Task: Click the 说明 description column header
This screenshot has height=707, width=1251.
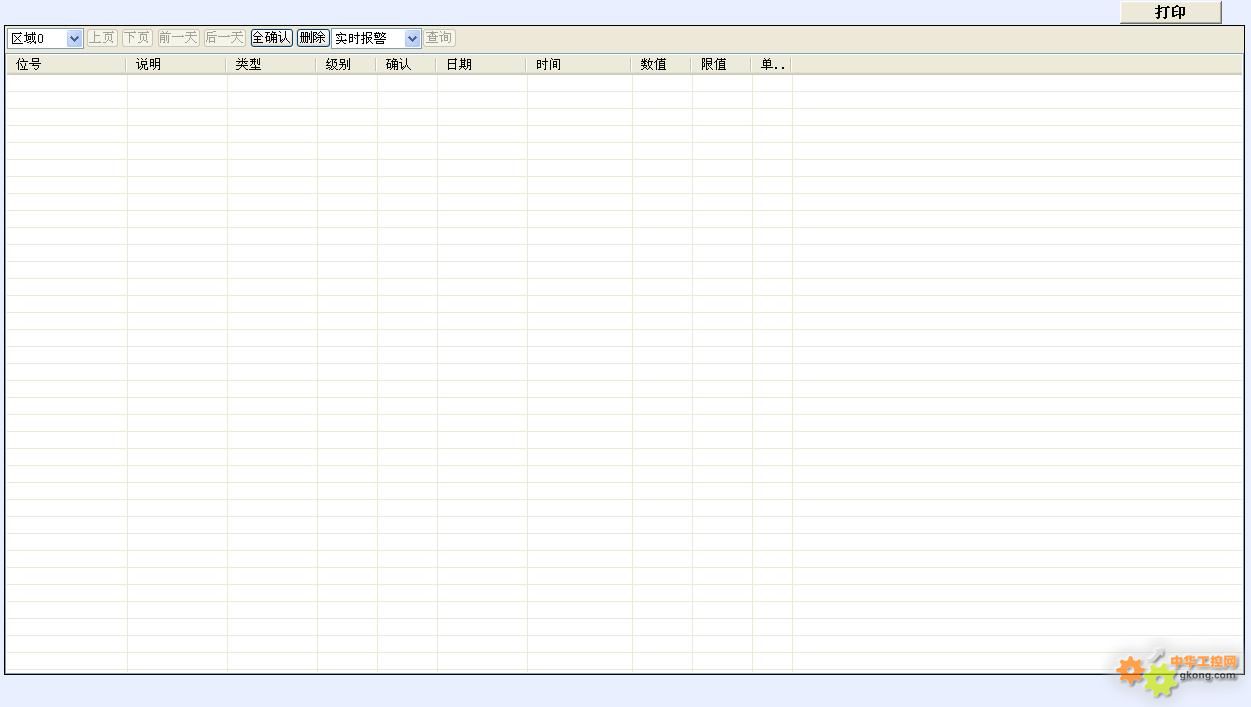Action: [x=176, y=64]
